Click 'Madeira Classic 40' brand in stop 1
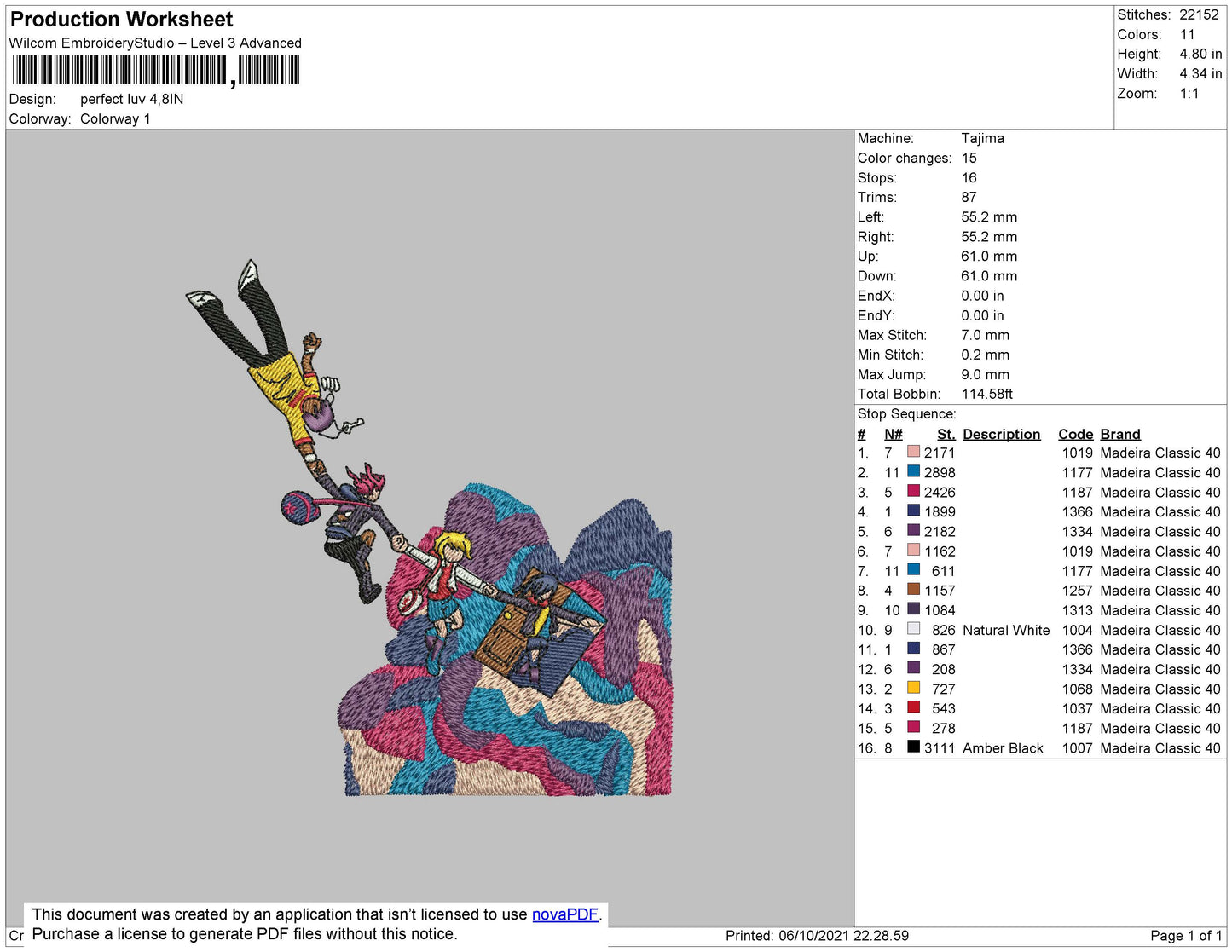This screenshot has width=1232, height=952. 1160,453
